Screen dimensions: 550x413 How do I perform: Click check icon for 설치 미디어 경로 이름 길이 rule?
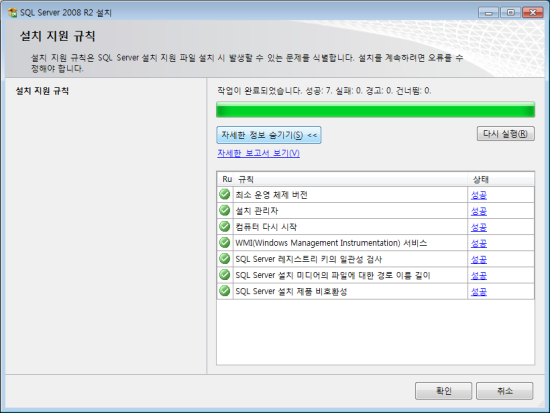click(x=224, y=275)
